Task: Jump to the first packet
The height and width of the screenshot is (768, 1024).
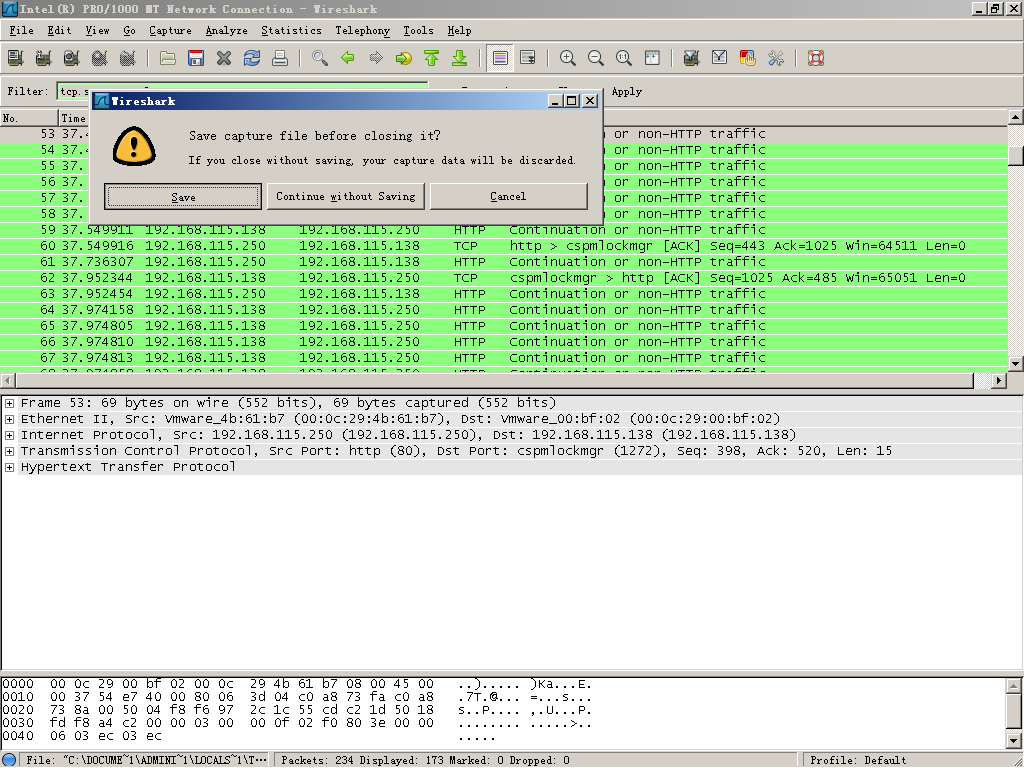Action: click(432, 58)
